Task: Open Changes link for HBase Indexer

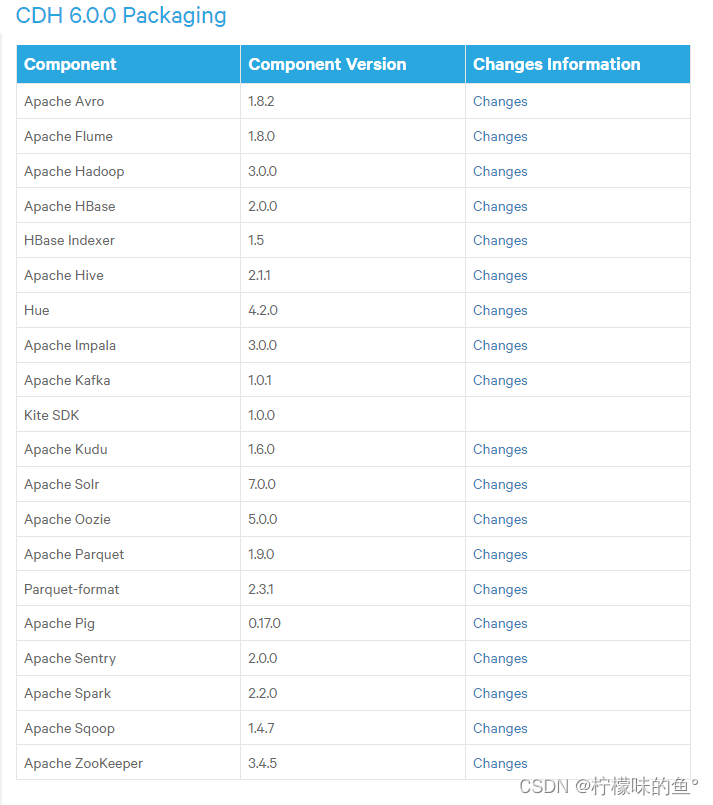Action: 500,241
